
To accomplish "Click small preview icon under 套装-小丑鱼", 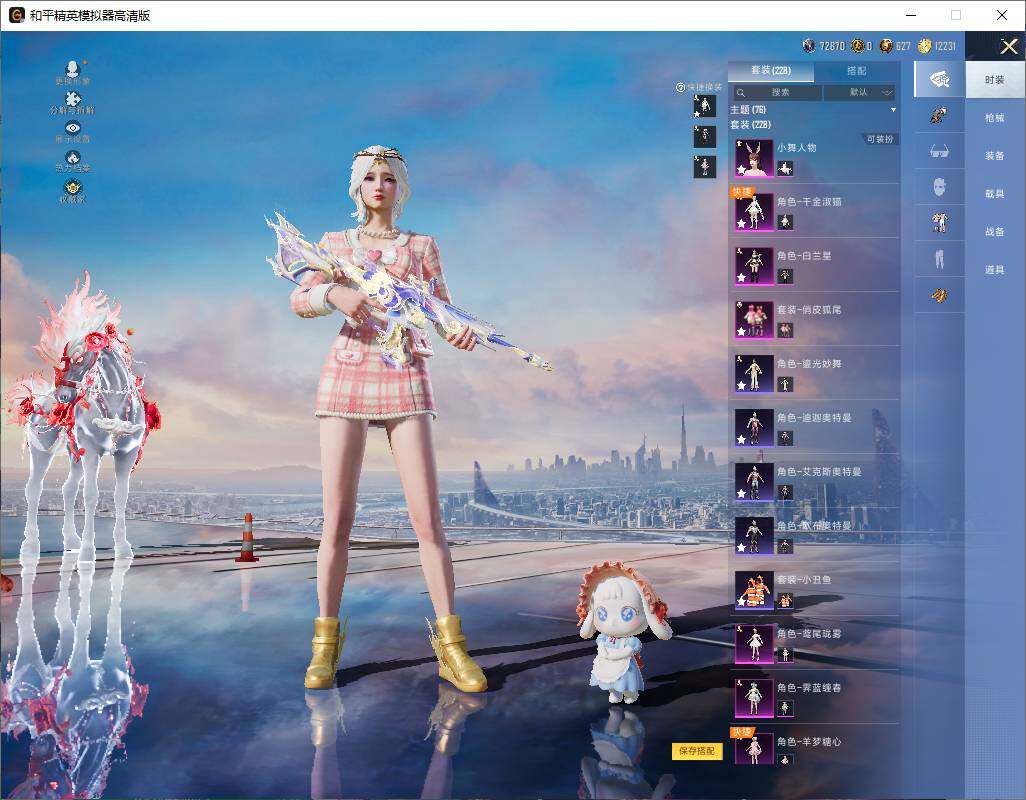I will (x=785, y=600).
